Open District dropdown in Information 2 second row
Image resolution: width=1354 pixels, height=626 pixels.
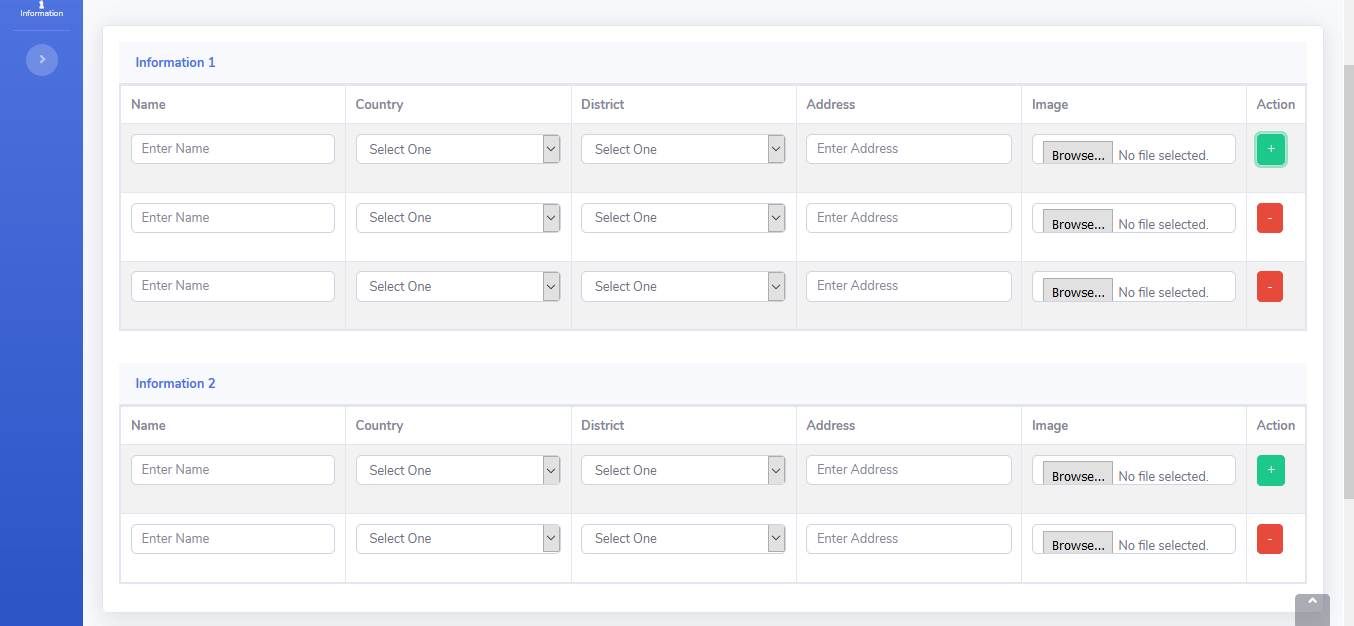(683, 539)
